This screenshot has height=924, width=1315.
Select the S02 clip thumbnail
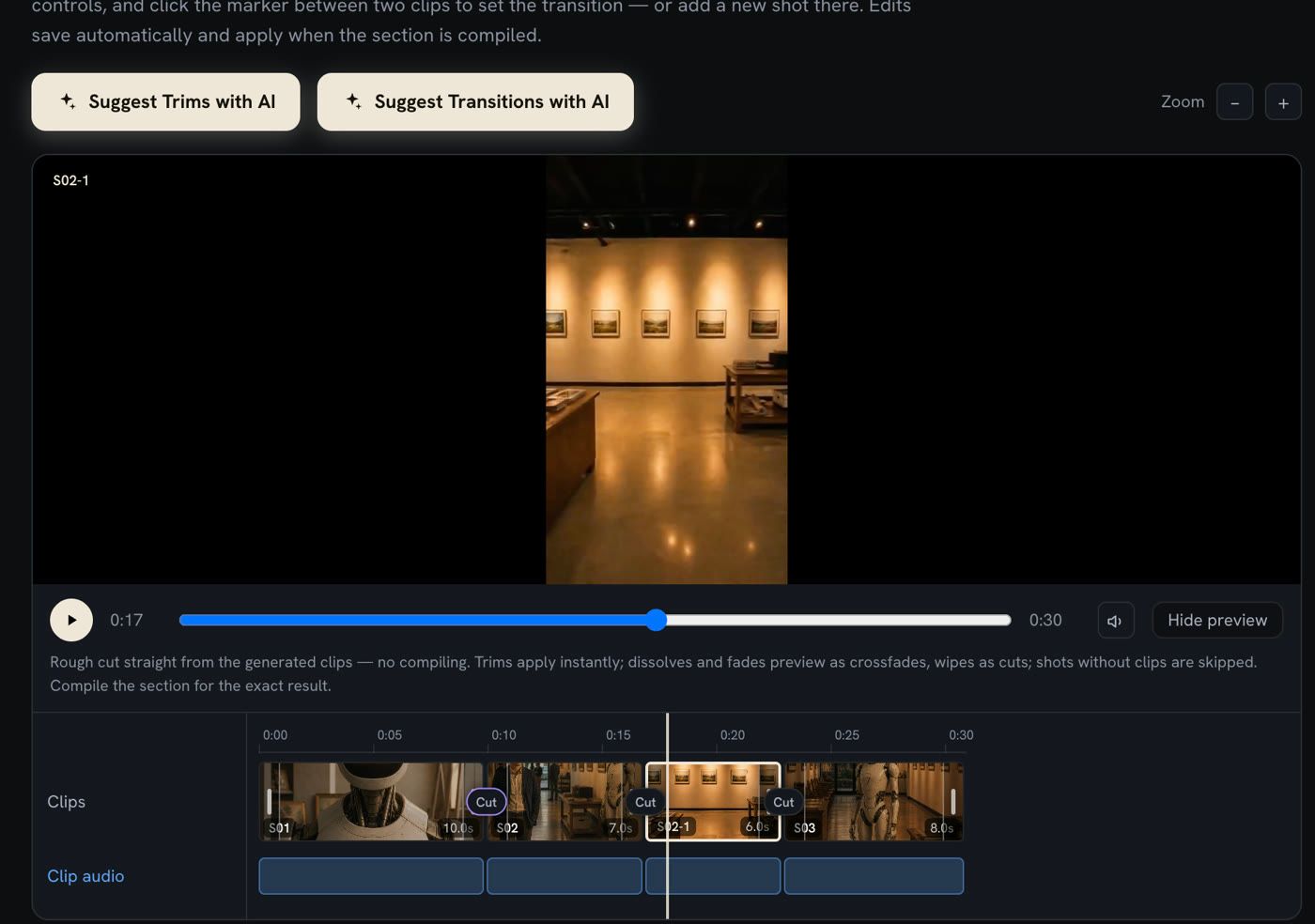pyautogui.click(x=565, y=801)
